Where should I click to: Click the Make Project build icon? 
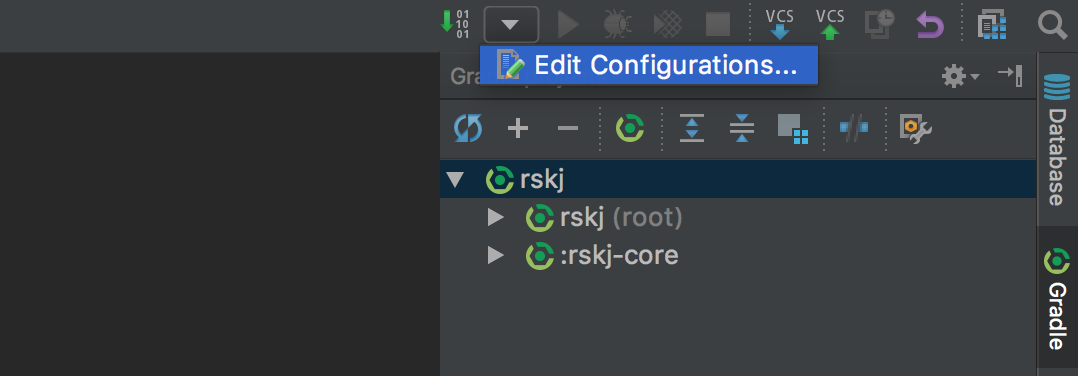click(454, 24)
